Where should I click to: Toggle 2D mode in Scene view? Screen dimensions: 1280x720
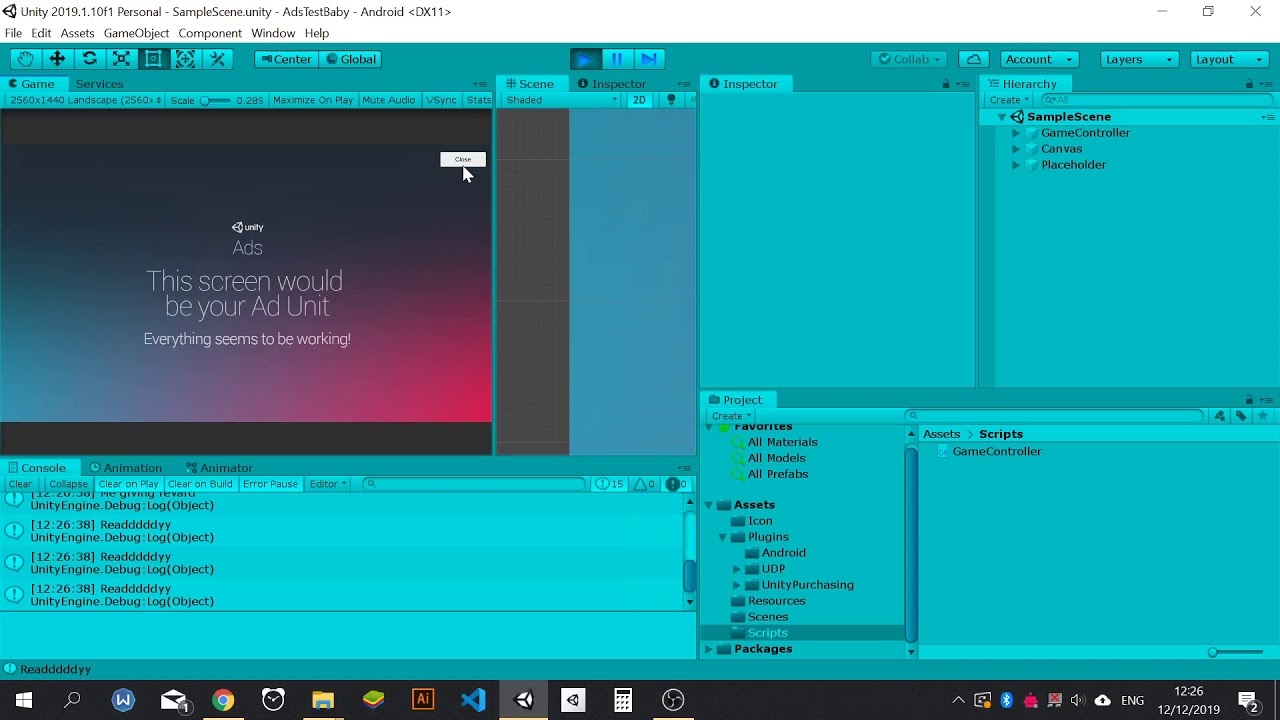(x=639, y=100)
